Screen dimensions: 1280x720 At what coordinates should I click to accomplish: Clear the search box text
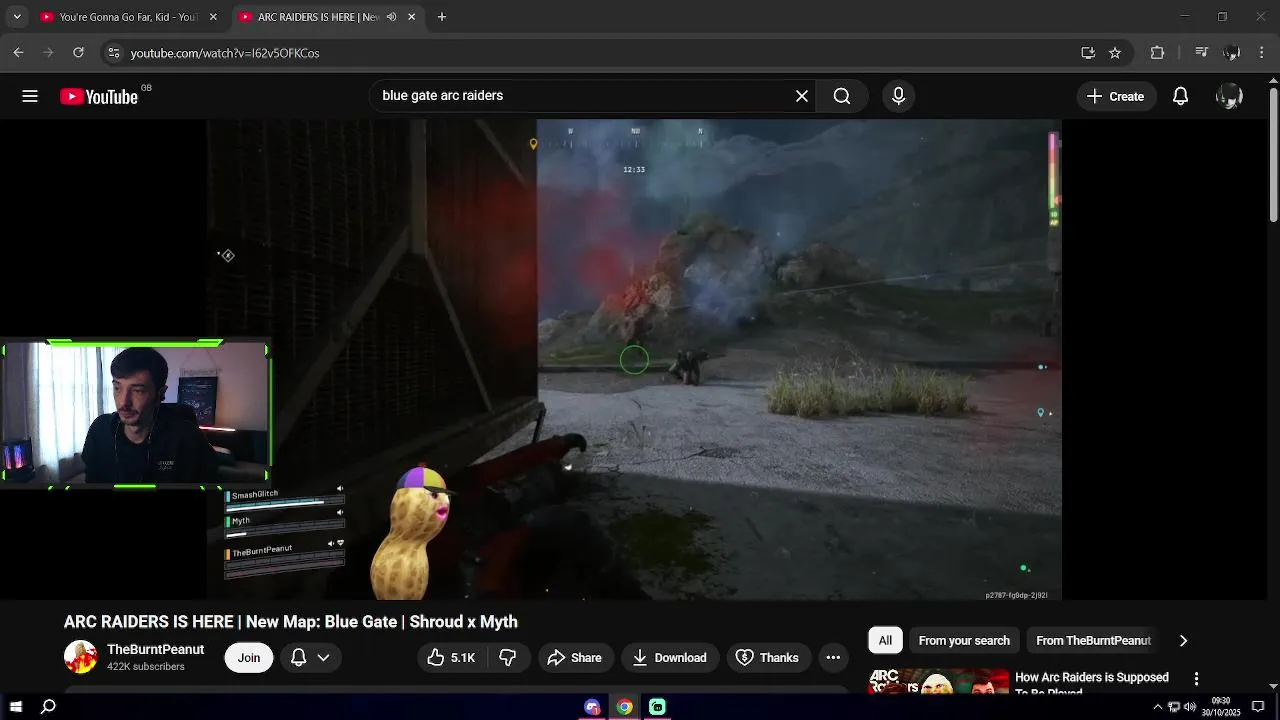[x=802, y=96]
